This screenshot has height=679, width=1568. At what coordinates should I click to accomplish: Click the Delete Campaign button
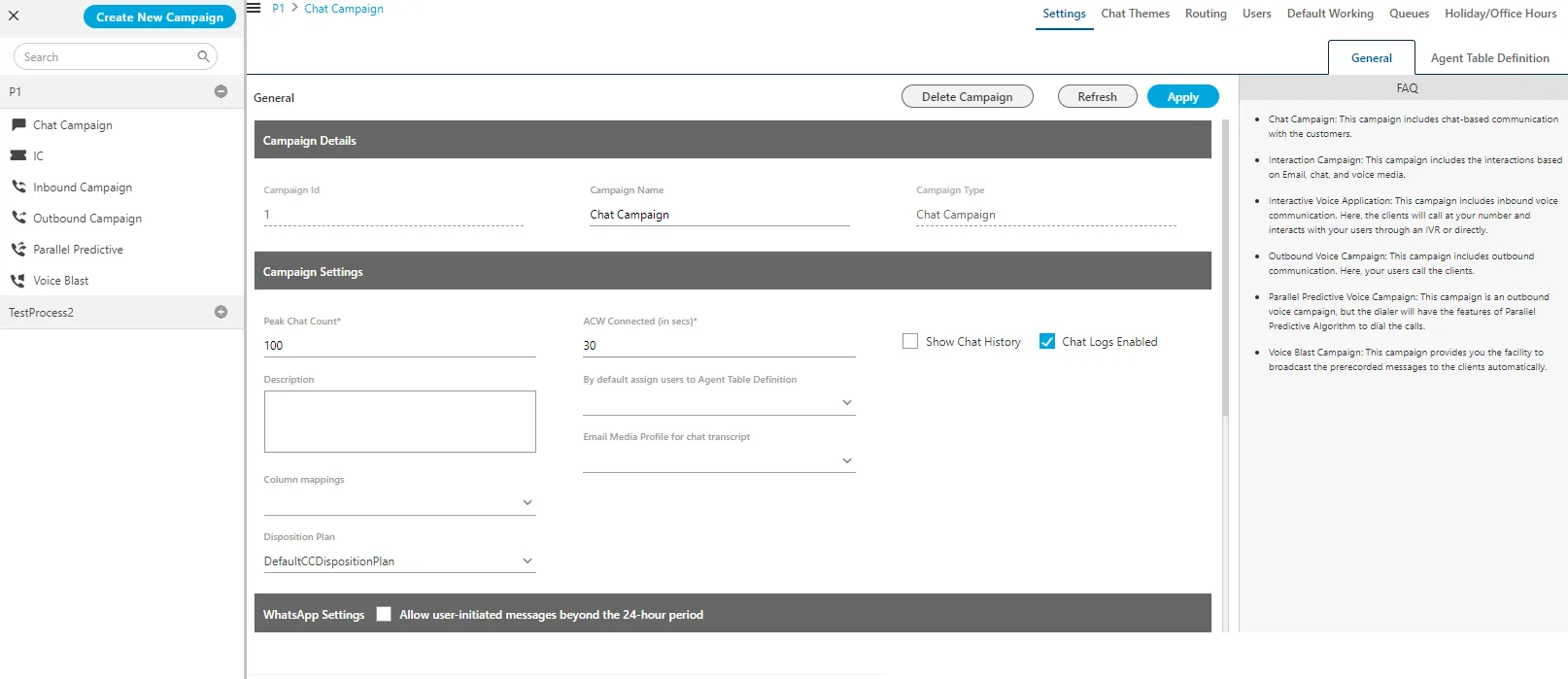[967, 96]
